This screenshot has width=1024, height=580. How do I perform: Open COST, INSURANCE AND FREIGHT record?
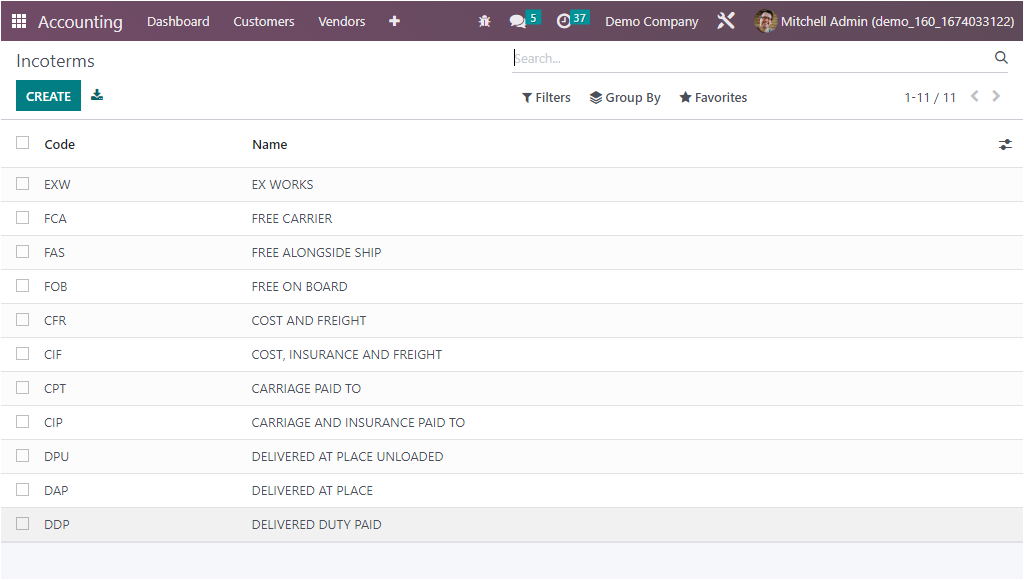click(347, 355)
